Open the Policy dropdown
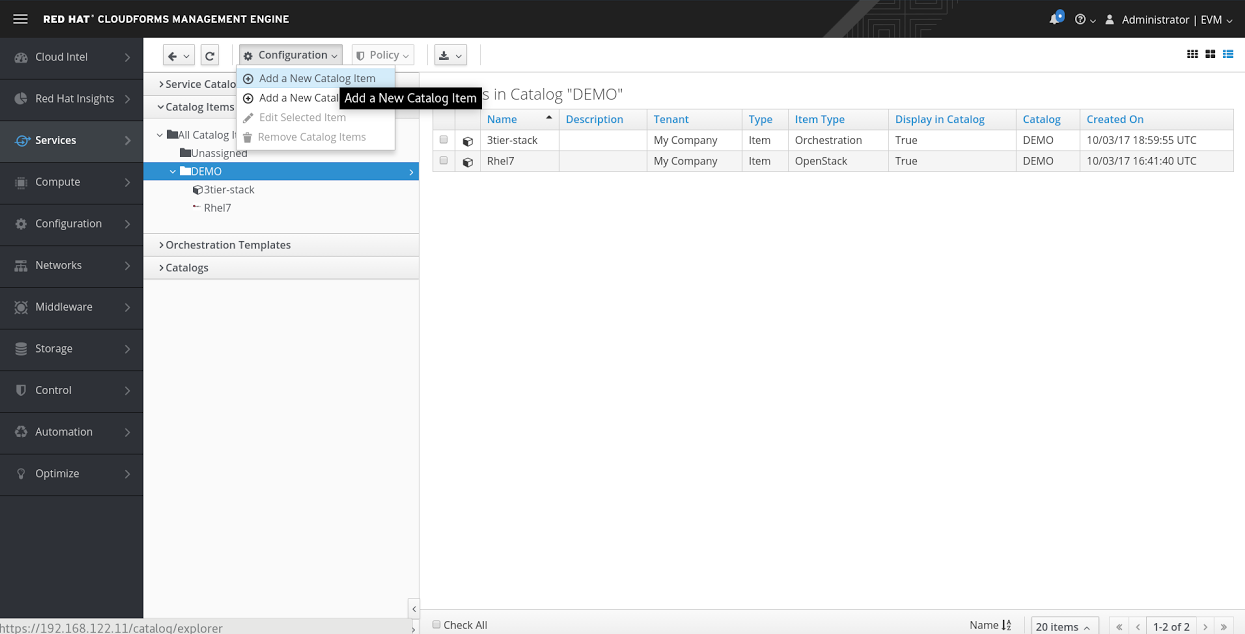Viewport: 1245px width, 634px height. pyautogui.click(x=383, y=56)
